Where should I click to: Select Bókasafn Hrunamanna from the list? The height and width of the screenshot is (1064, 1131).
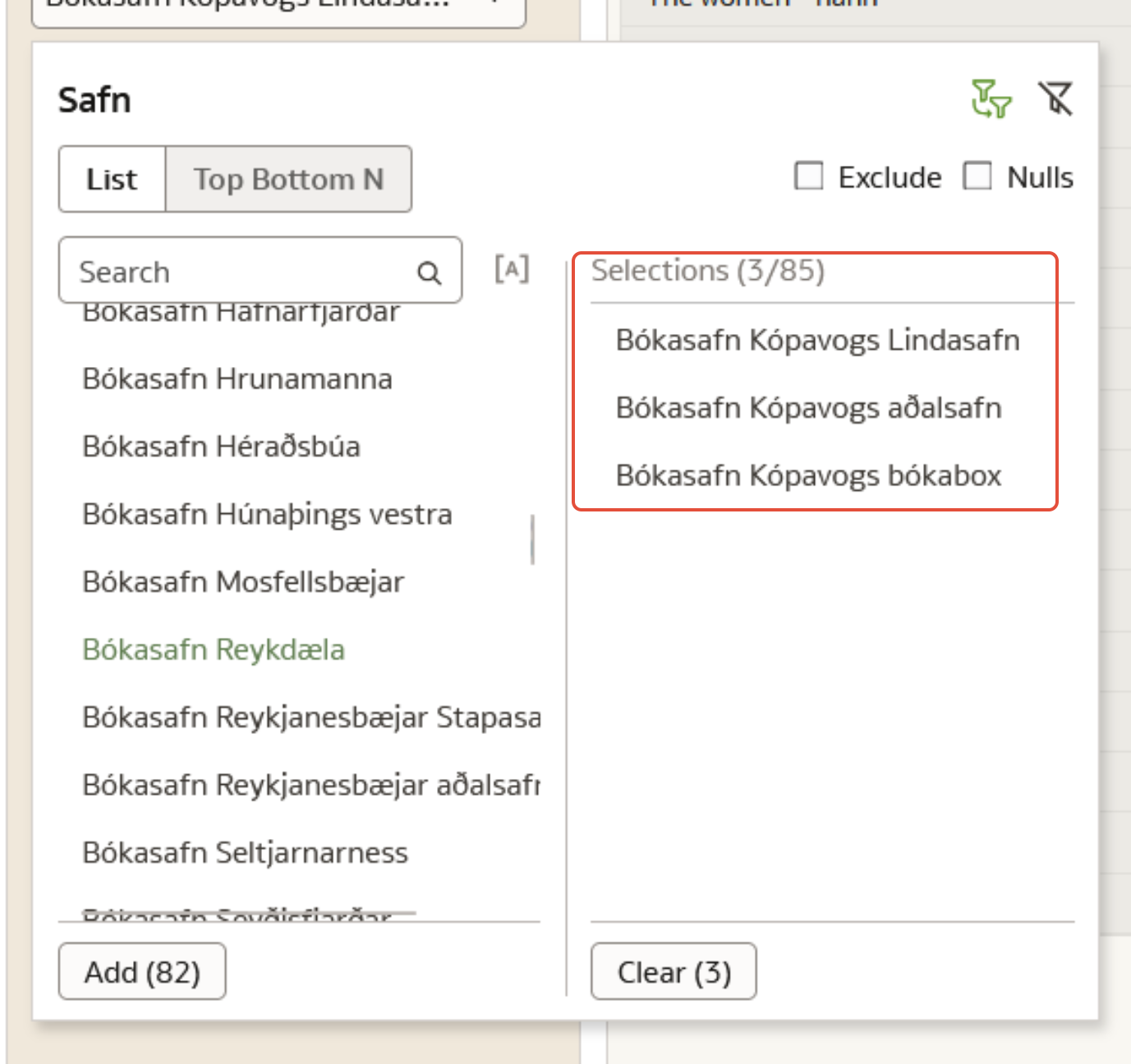[x=237, y=379]
